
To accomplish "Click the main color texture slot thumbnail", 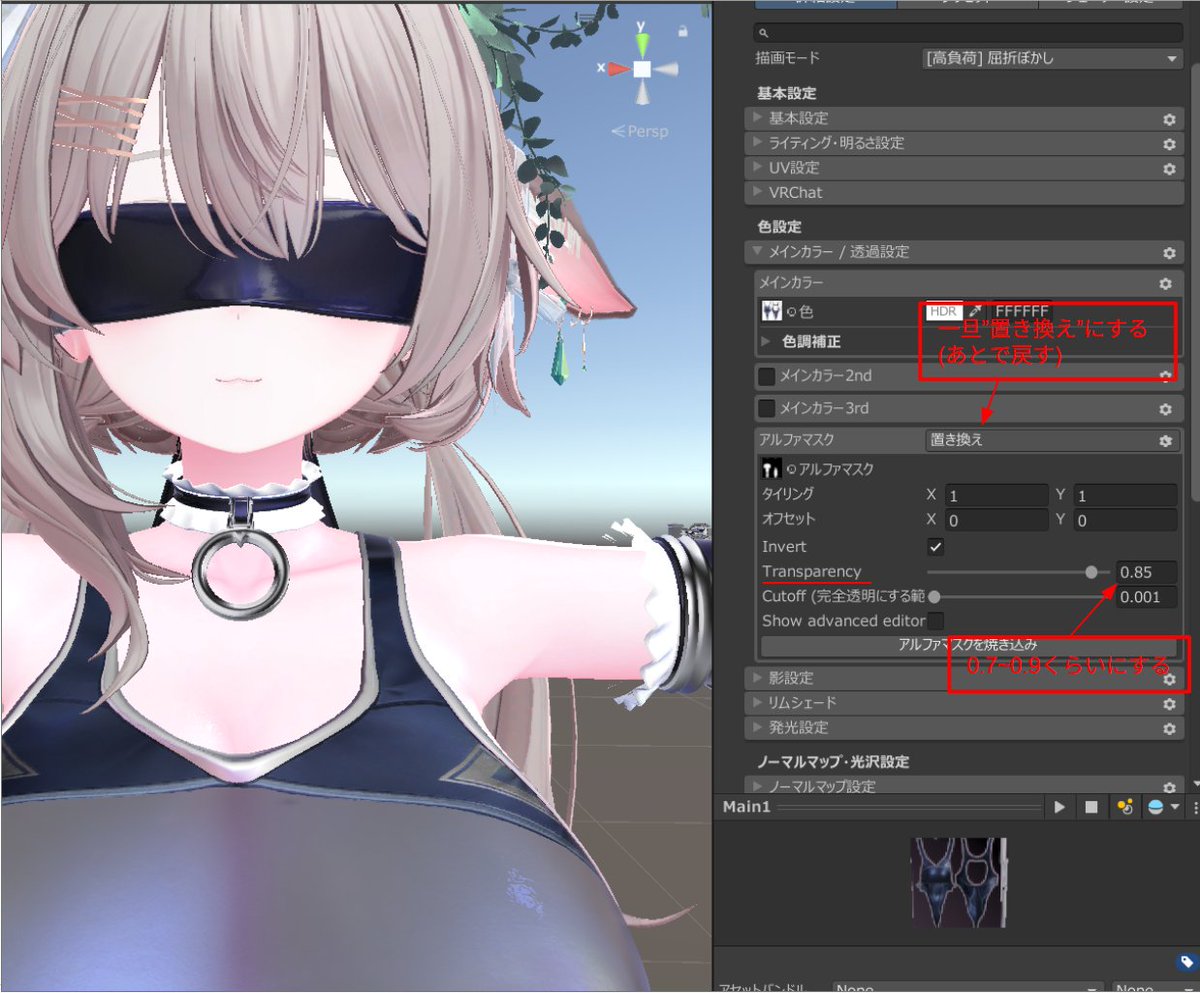I will 771,312.
